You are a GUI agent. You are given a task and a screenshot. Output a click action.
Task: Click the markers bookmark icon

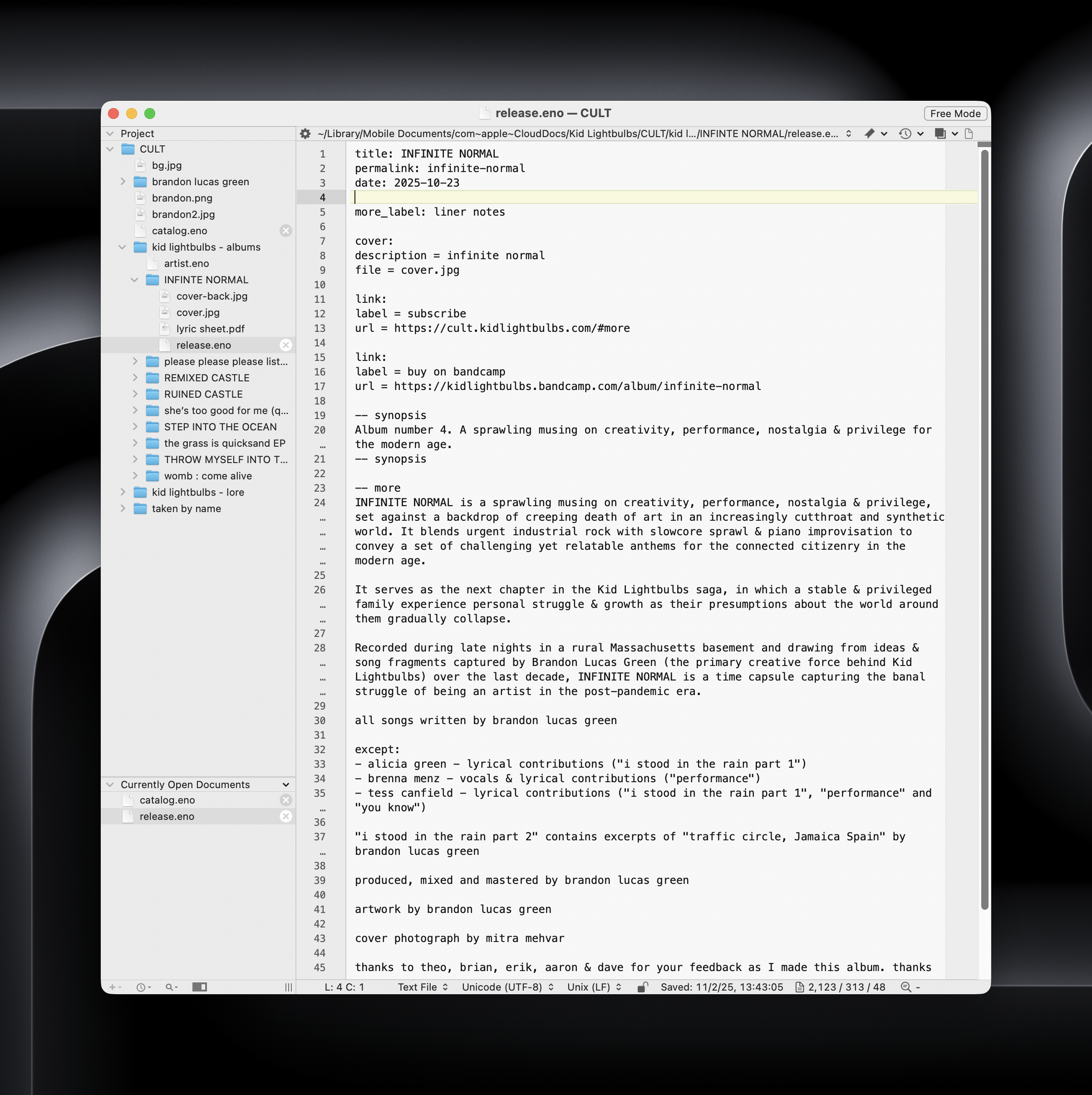(x=869, y=134)
